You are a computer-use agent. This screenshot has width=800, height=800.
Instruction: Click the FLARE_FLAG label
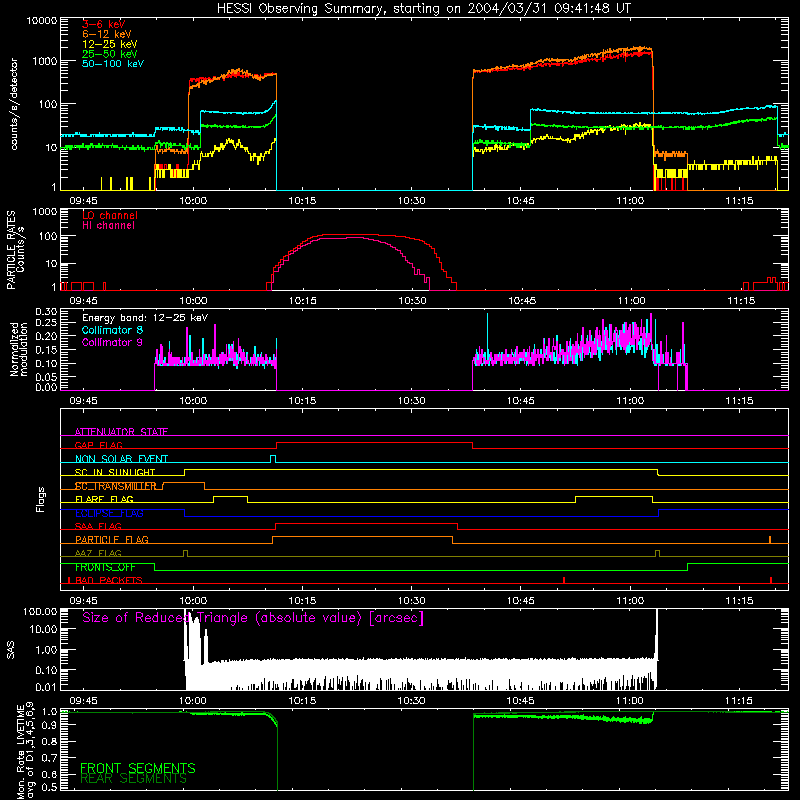(x=104, y=499)
